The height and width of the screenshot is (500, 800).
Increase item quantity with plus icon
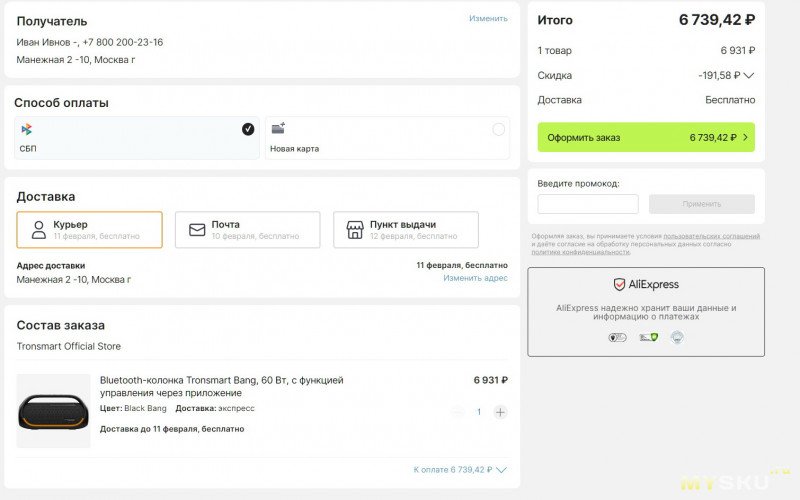tap(500, 412)
